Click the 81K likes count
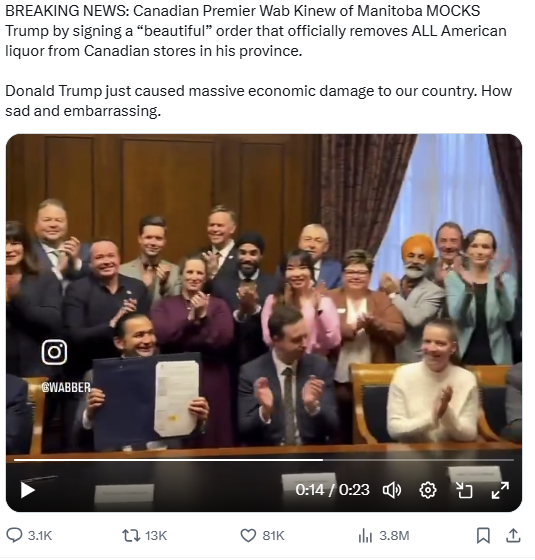 coord(273,536)
